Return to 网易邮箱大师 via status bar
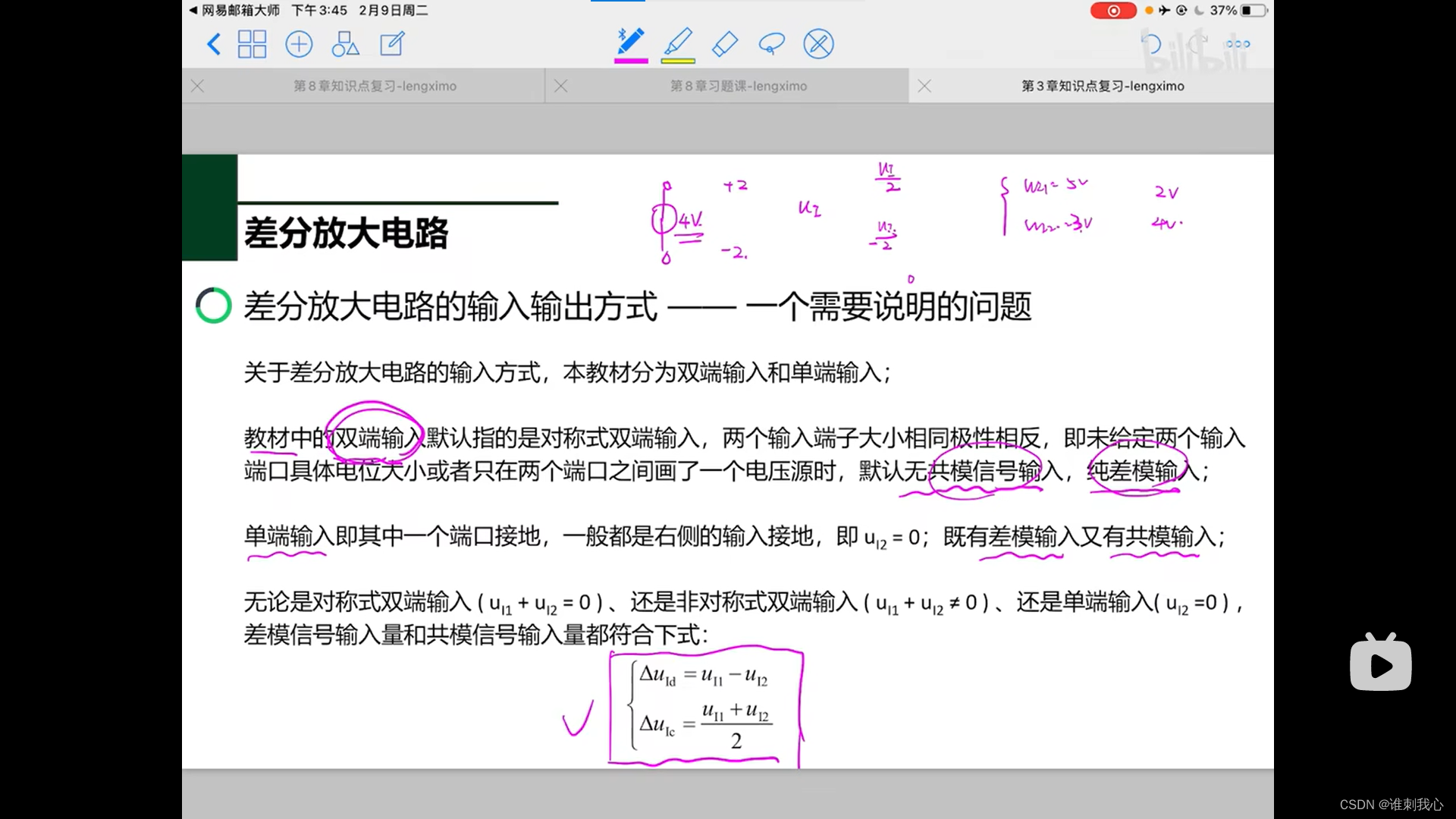The image size is (1456, 819). point(235,11)
